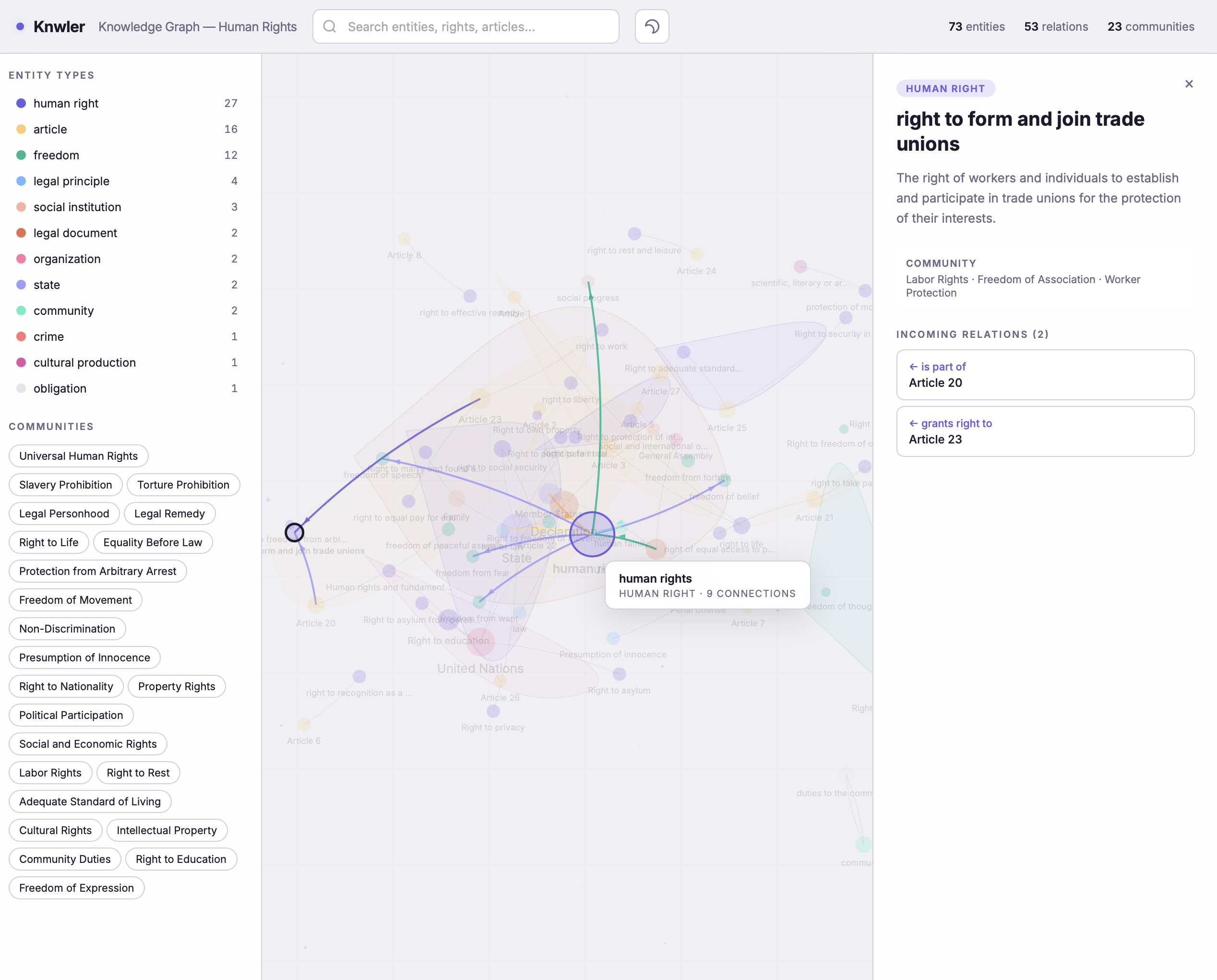
Task: Toggle the human right entity type filter
Action: (65, 103)
